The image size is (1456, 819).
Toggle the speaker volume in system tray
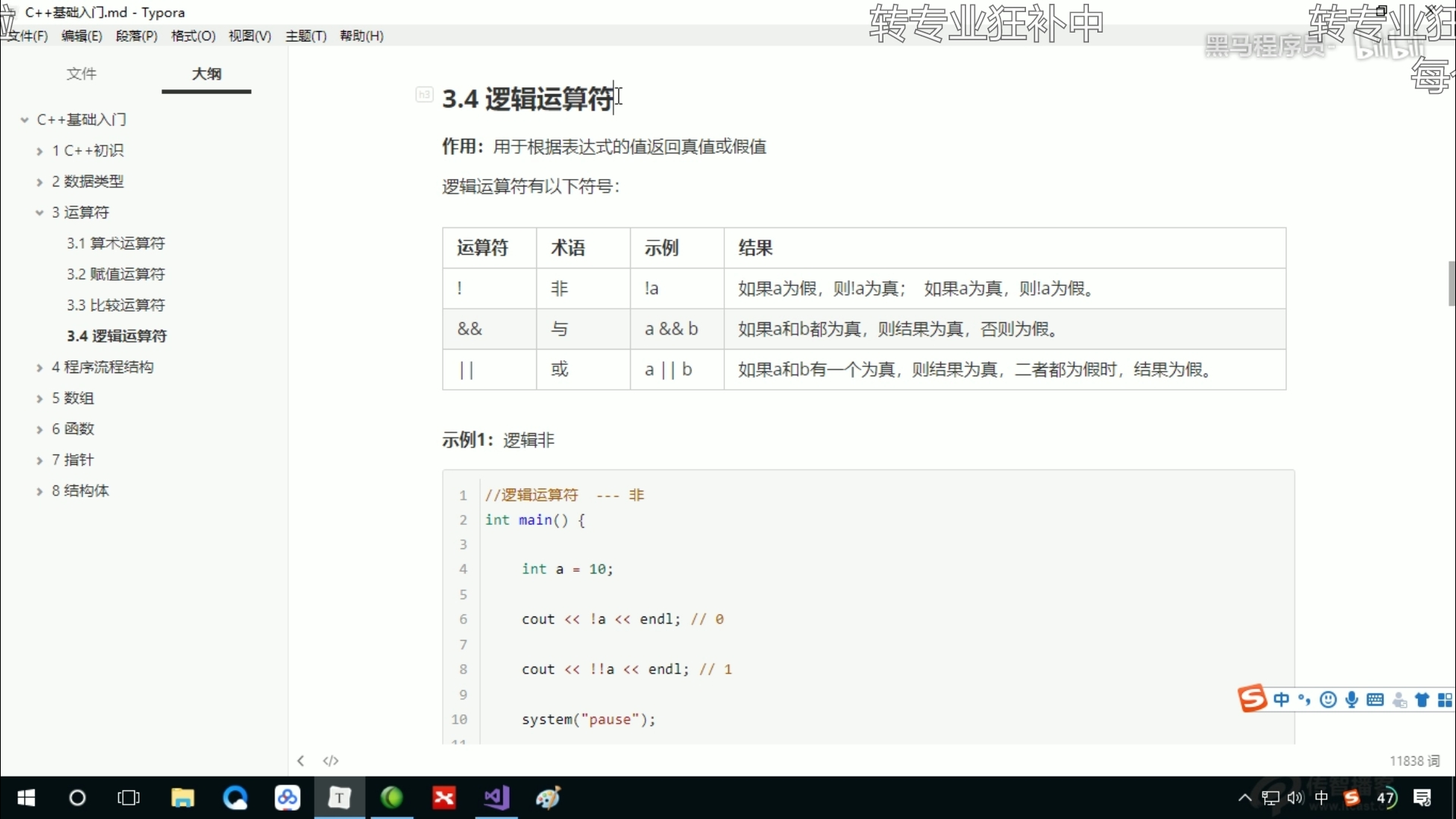click(x=1295, y=798)
